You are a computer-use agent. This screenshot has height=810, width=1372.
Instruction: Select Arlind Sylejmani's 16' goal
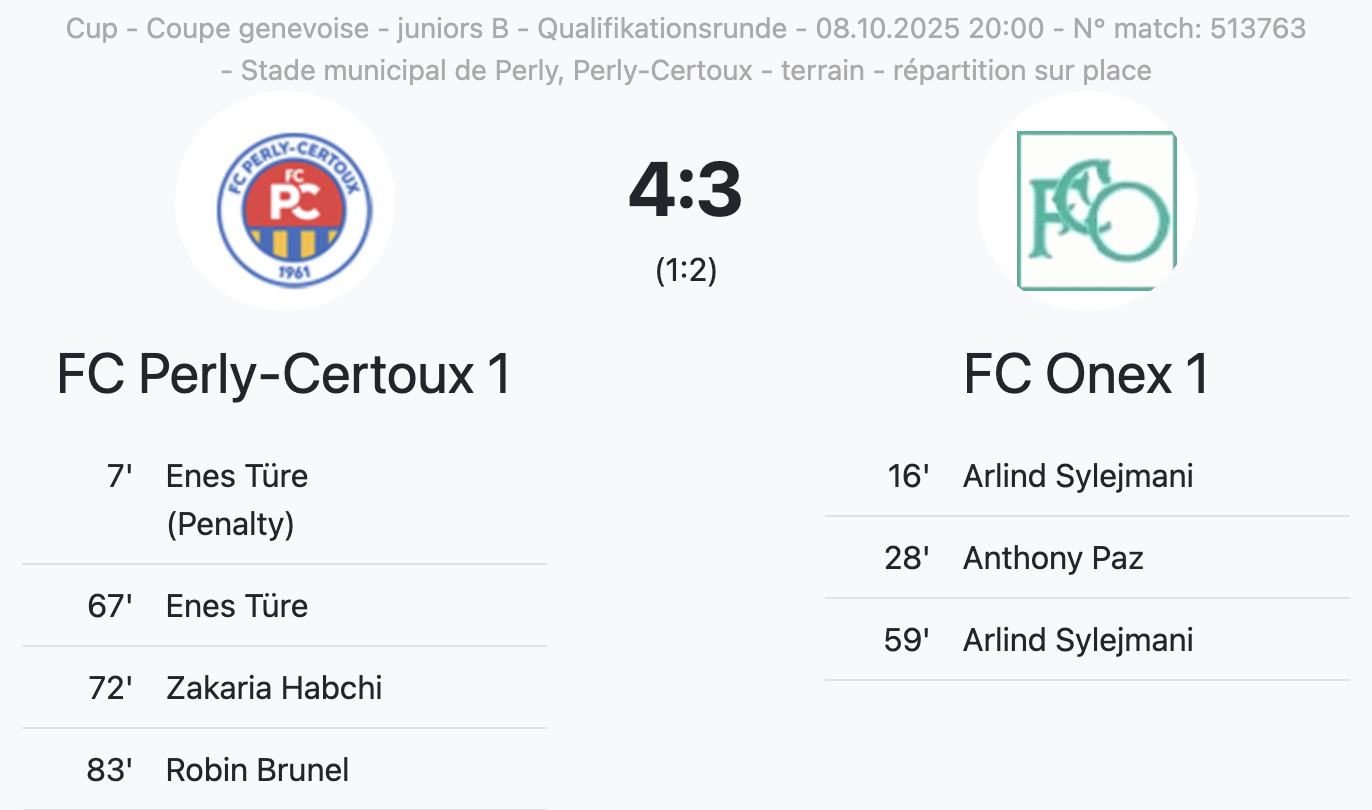pos(1078,476)
